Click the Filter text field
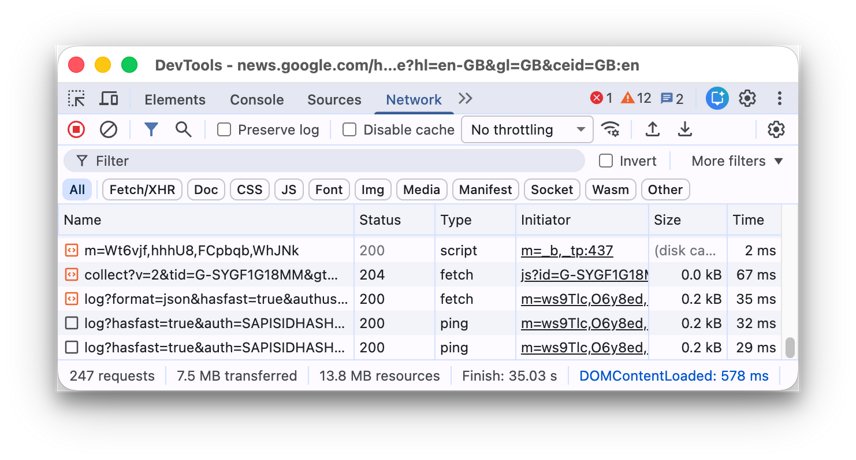Viewport: 856px width, 460px height. coord(324,161)
